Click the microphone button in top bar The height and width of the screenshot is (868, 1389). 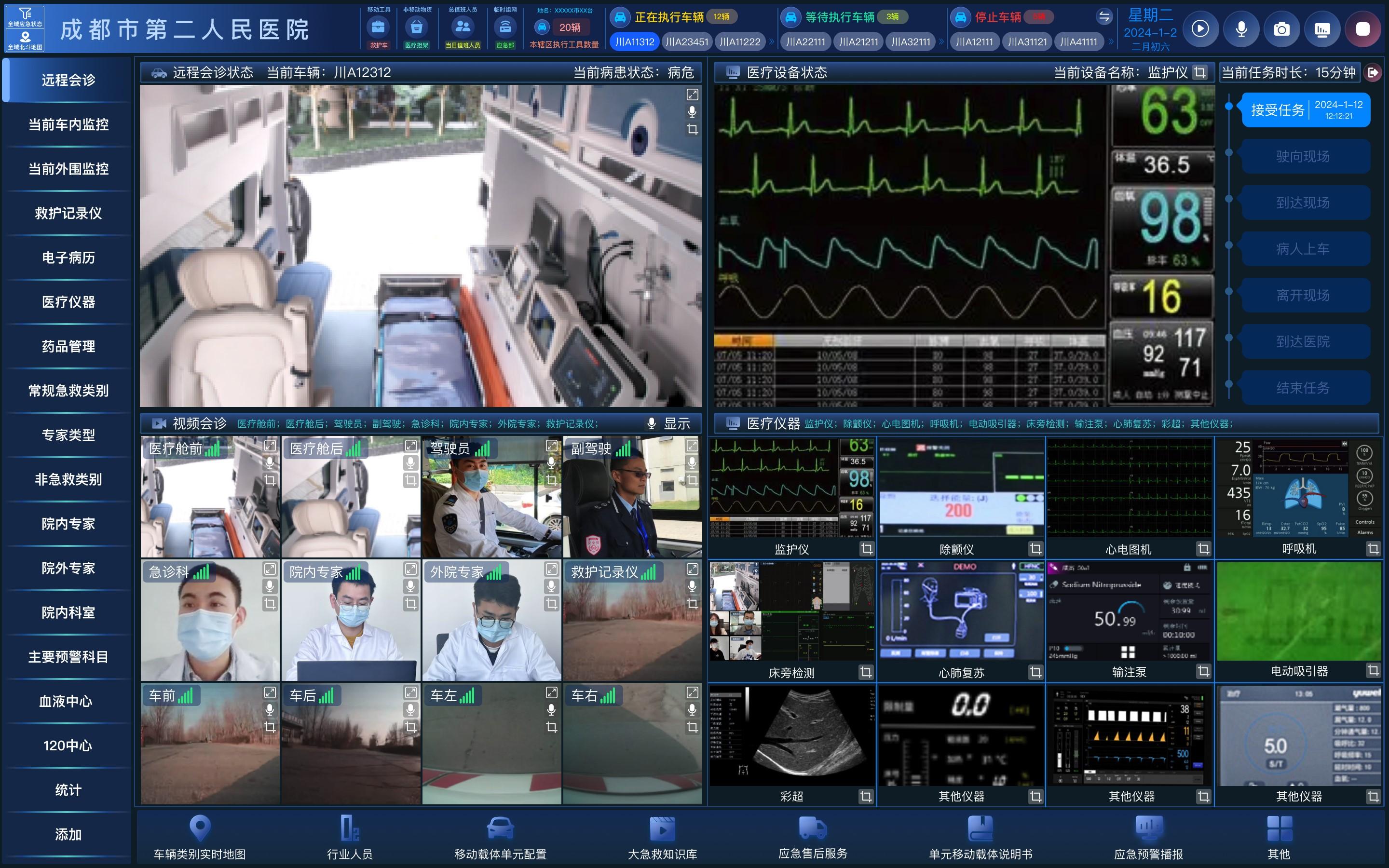pyautogui.click(x=1241, y=29)
